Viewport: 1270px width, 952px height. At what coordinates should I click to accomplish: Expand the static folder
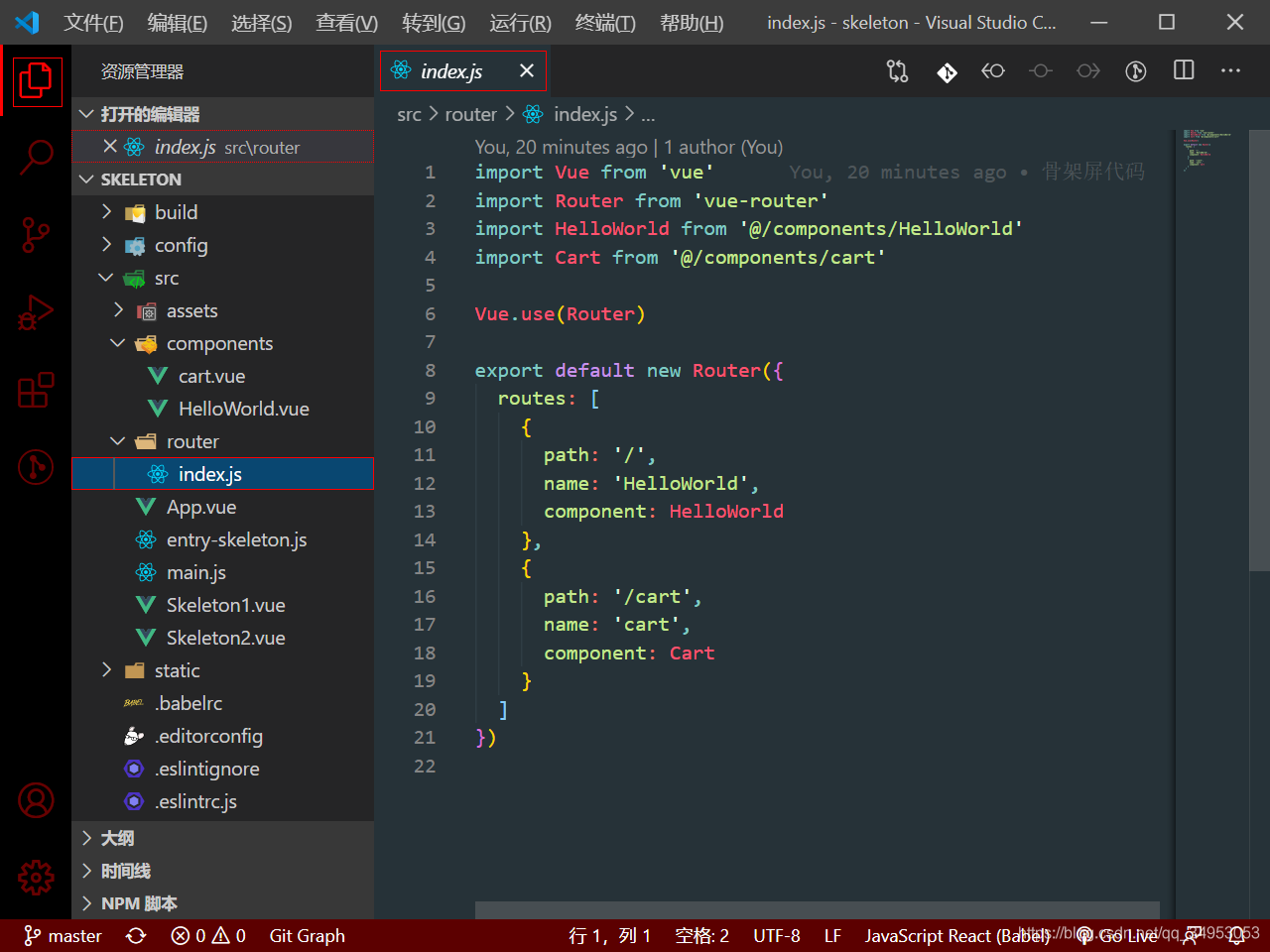tap(223, 670)
